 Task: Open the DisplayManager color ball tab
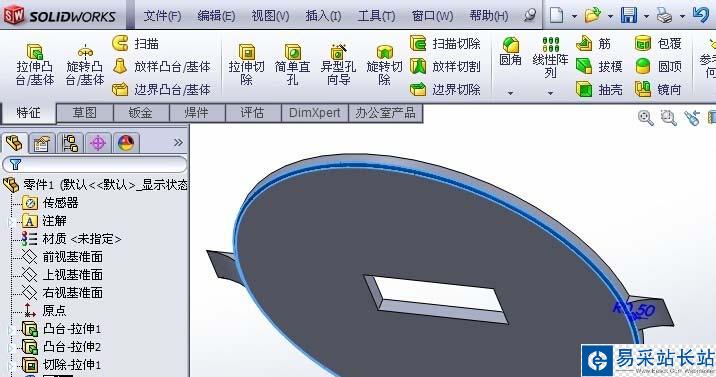click(126, 143)
